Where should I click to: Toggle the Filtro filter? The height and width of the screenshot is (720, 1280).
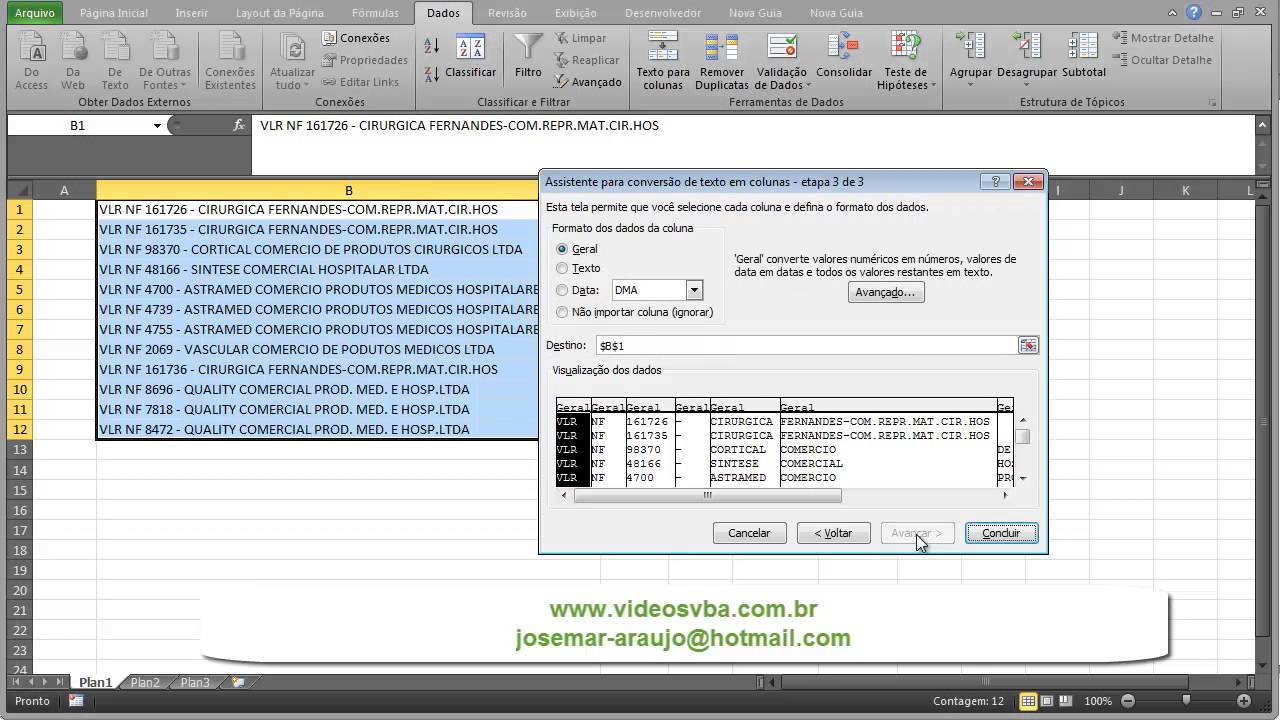(x=528, y=58)
